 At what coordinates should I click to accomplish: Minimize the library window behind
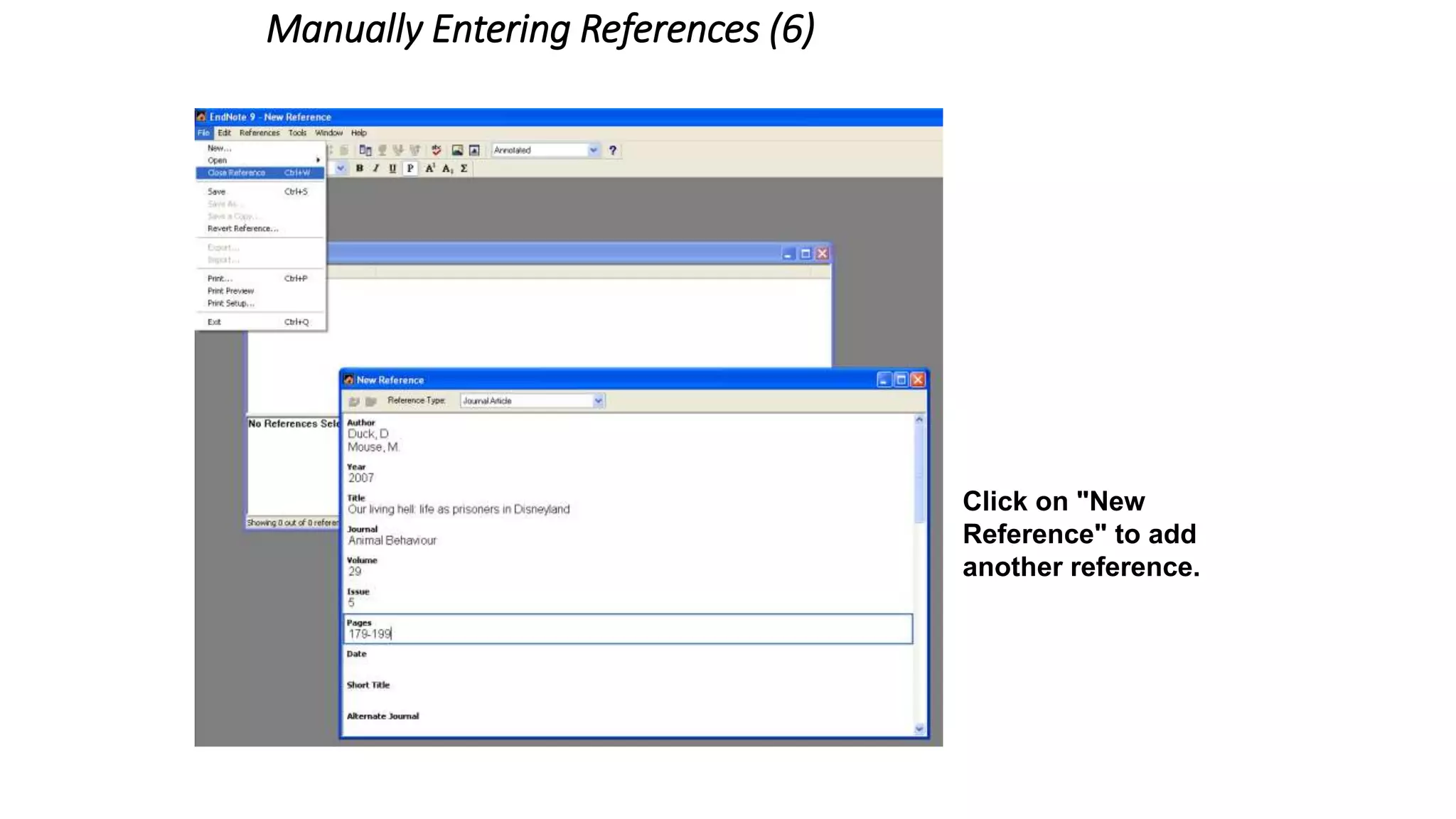click(x=788, y=254)
